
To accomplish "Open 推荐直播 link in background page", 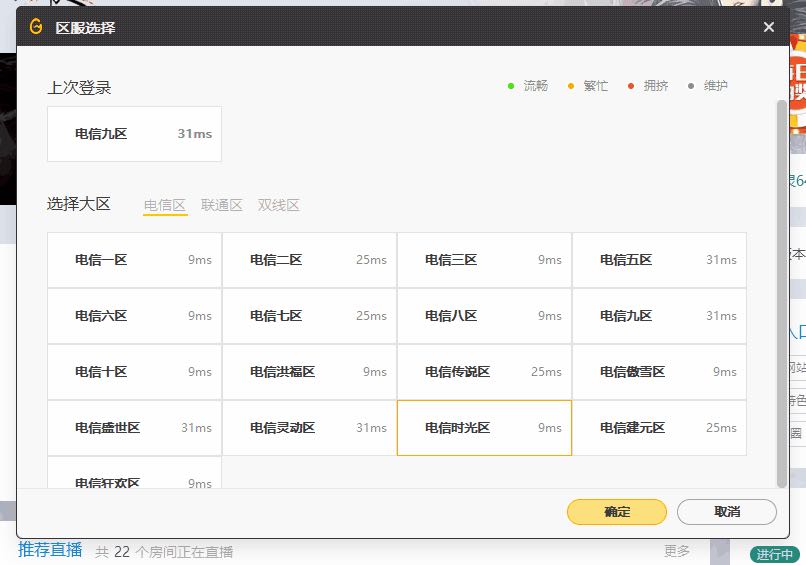I will [50, 550].
